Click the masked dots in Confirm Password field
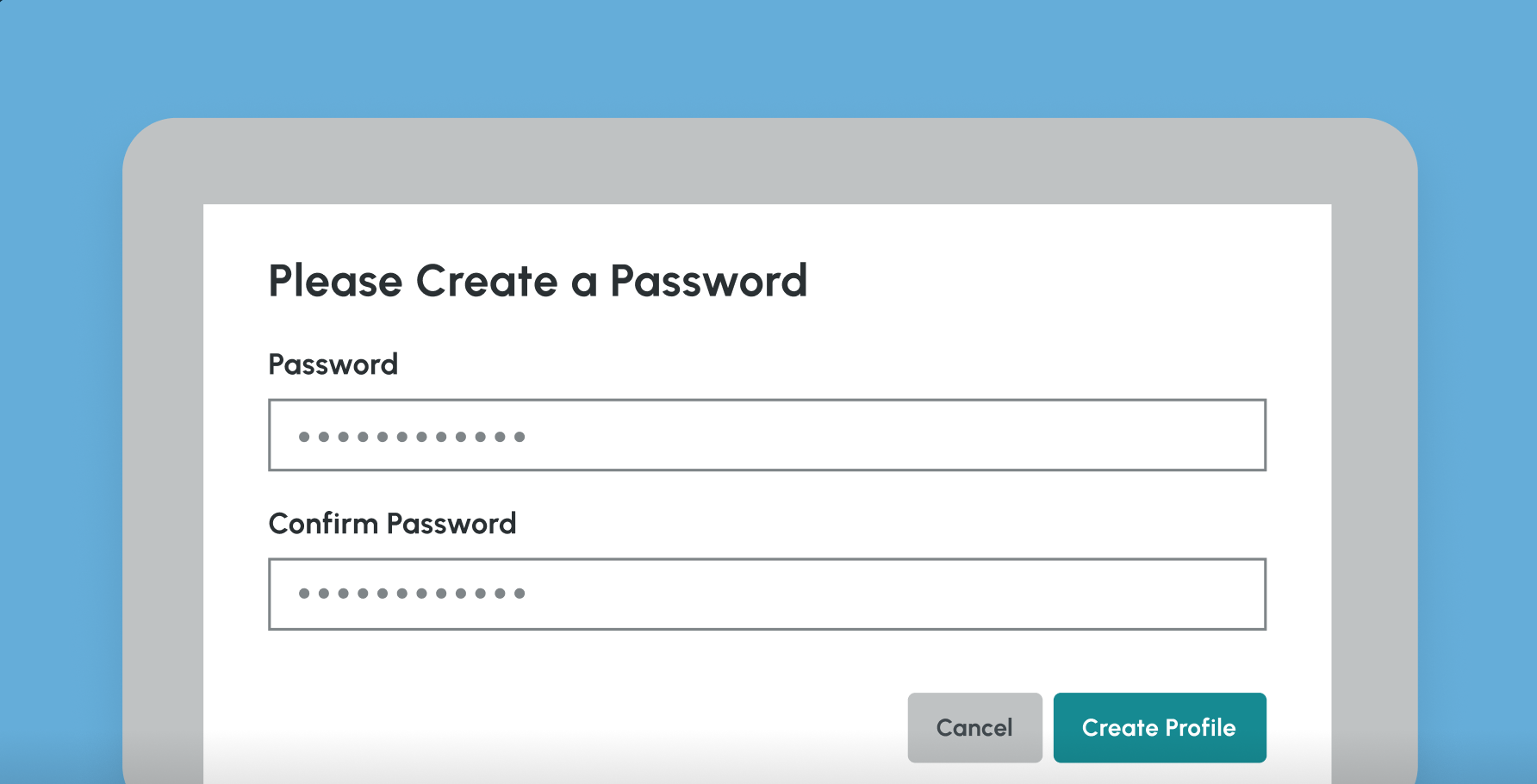Screen dimensions: 1537x784 tap(411, 594)
